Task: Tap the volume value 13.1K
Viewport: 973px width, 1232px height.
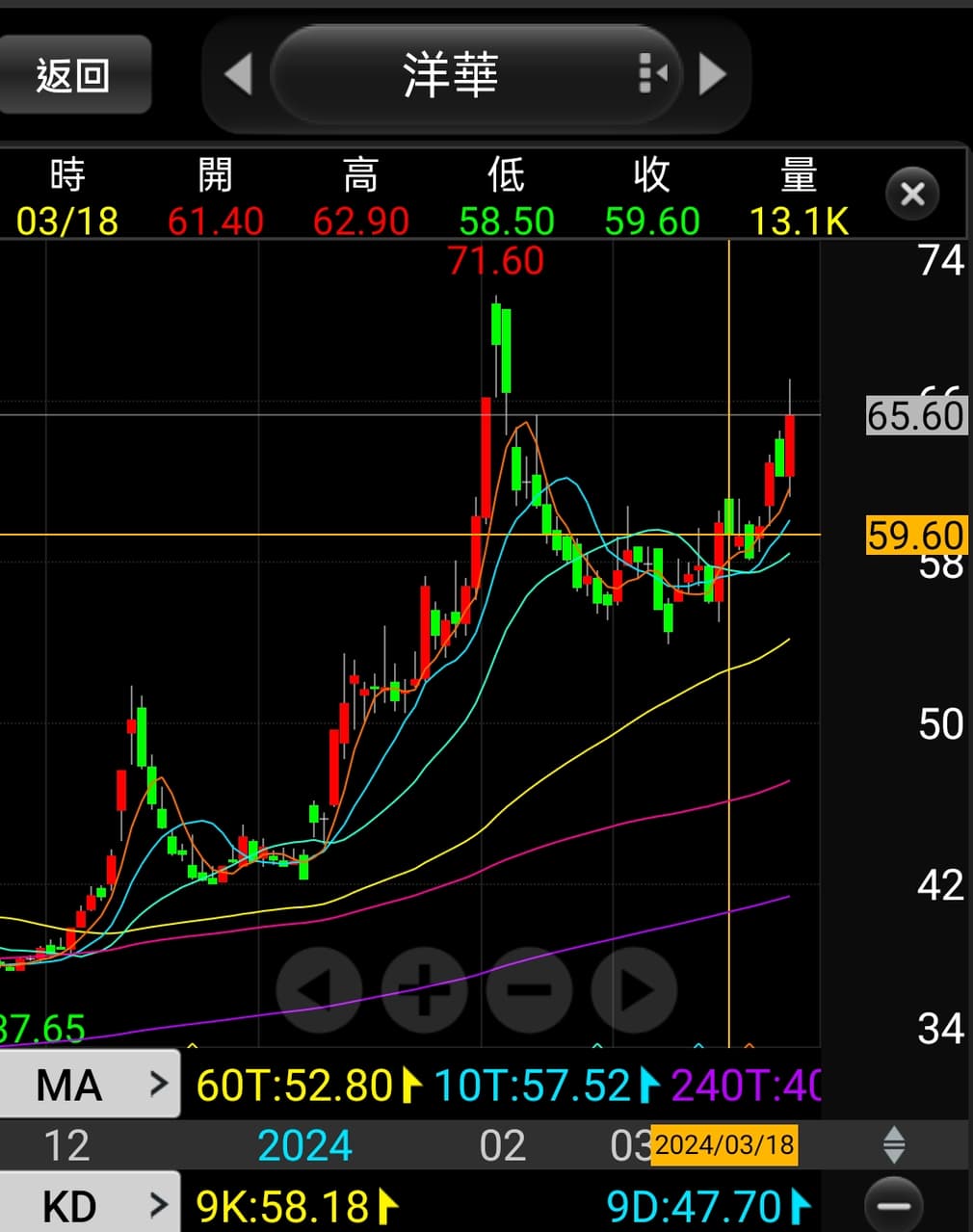Action: [x=800, y=222]
